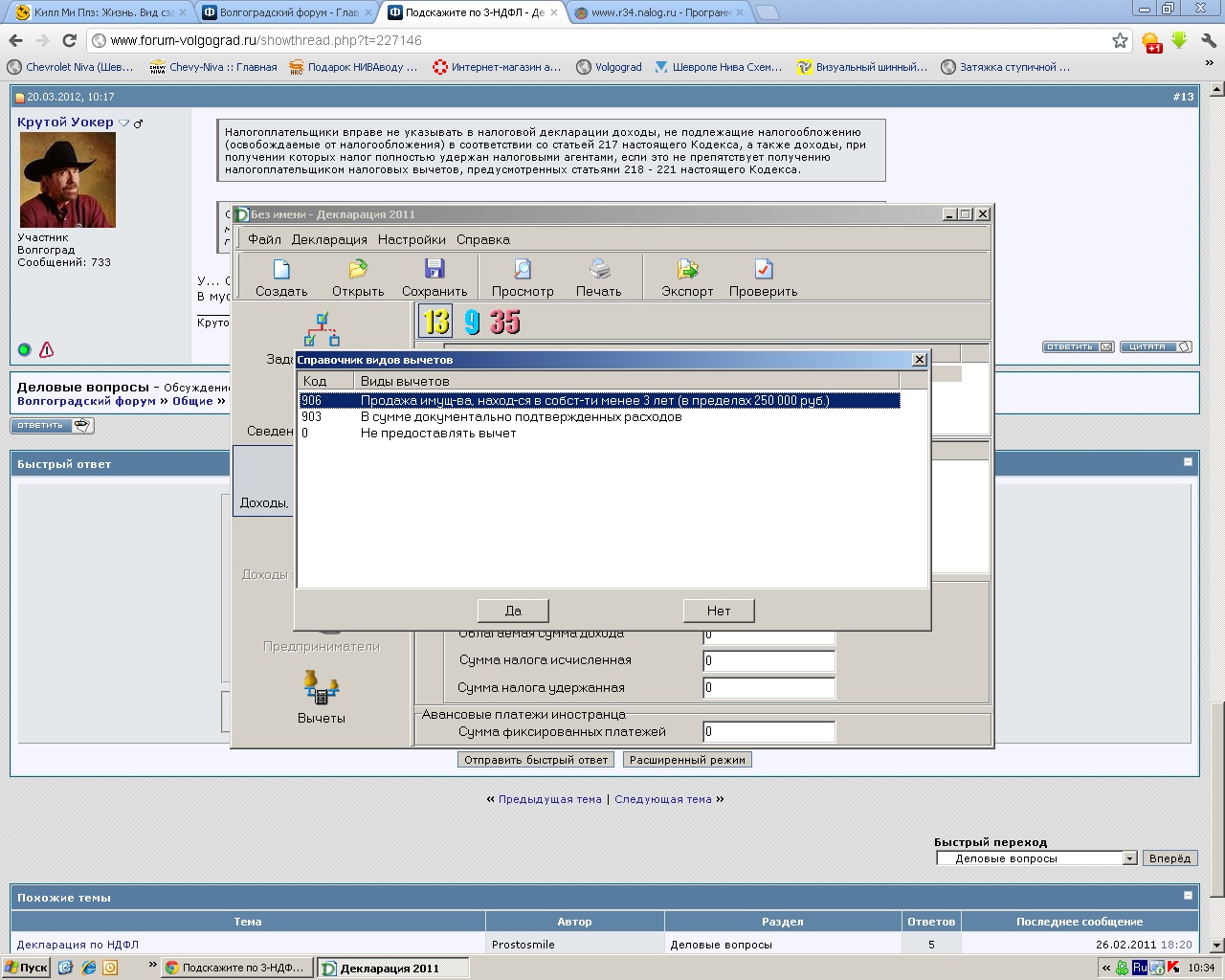This screenshot has height=980, width=1225.
Task: Click the Сумма налога исчисленная field
Action: coord(768,660)
